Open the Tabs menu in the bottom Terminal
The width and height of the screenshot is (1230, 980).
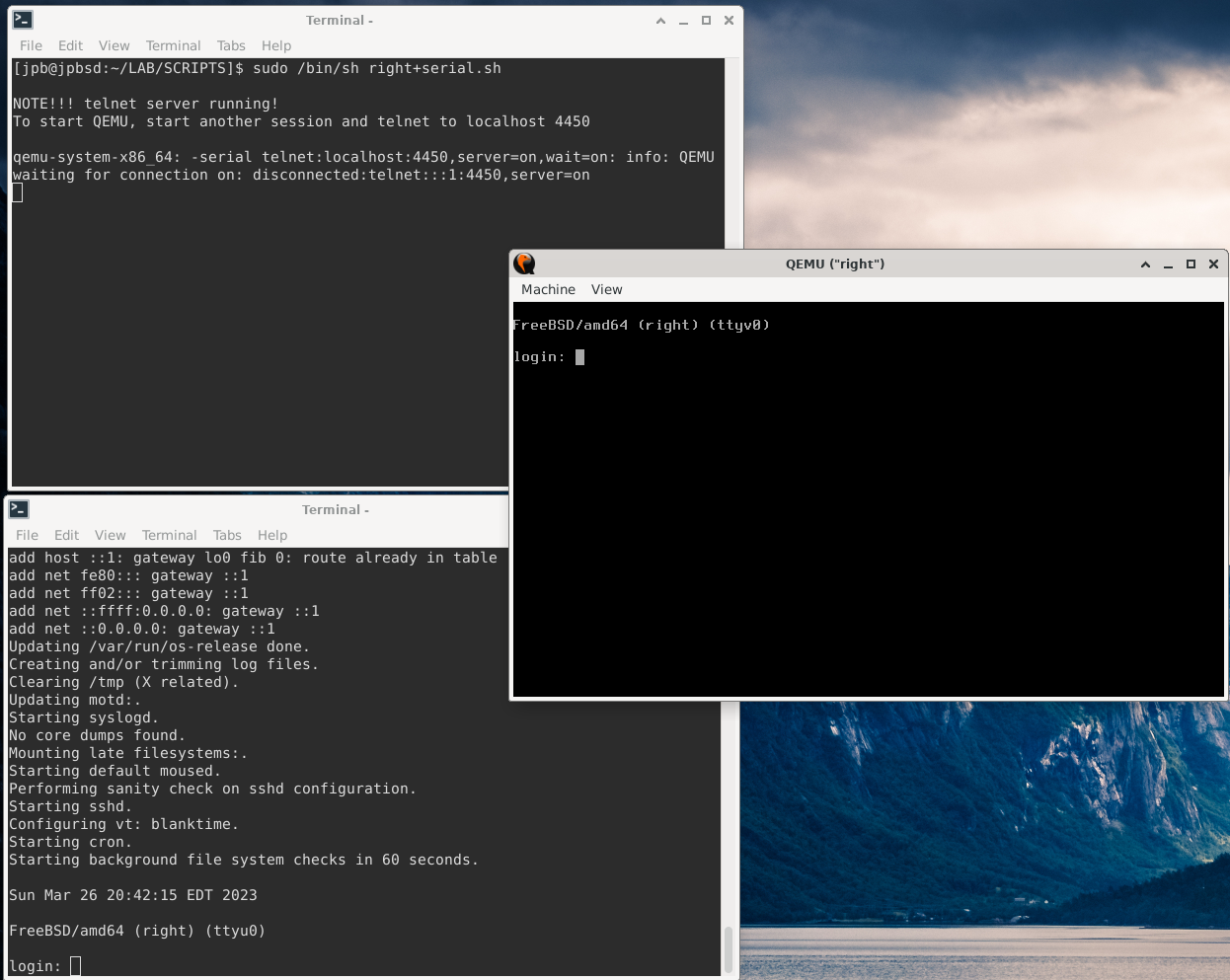(x=227, y=535)
